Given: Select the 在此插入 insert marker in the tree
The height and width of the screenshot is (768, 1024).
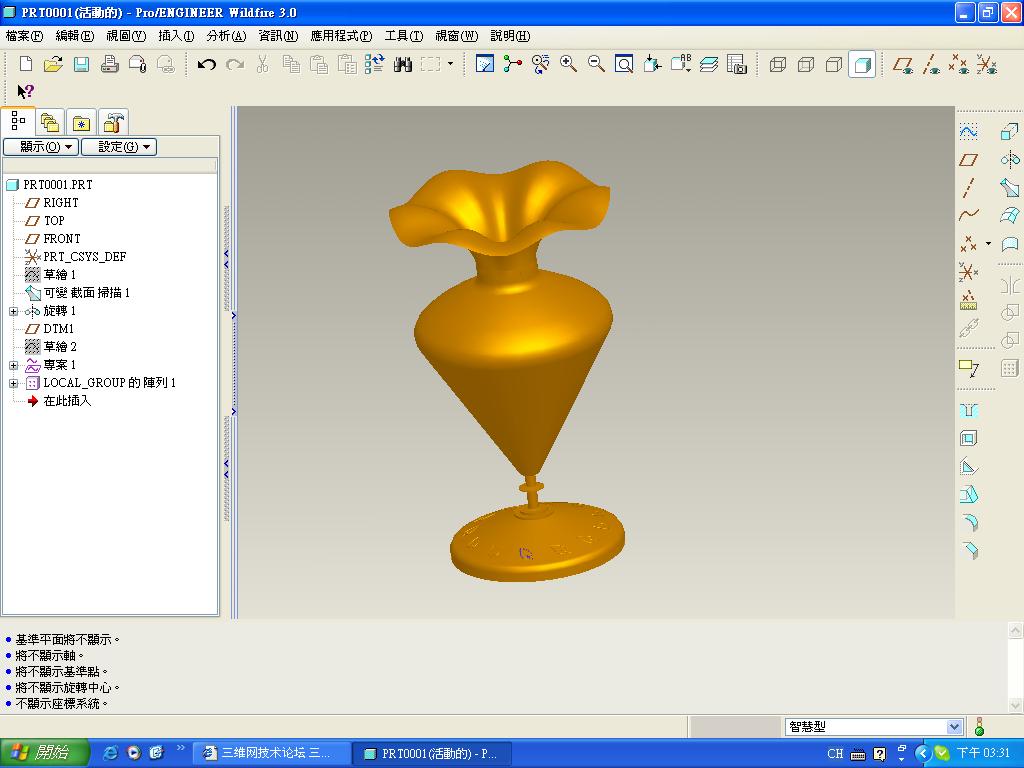Looking at the screenshot, I should (67, 401).
